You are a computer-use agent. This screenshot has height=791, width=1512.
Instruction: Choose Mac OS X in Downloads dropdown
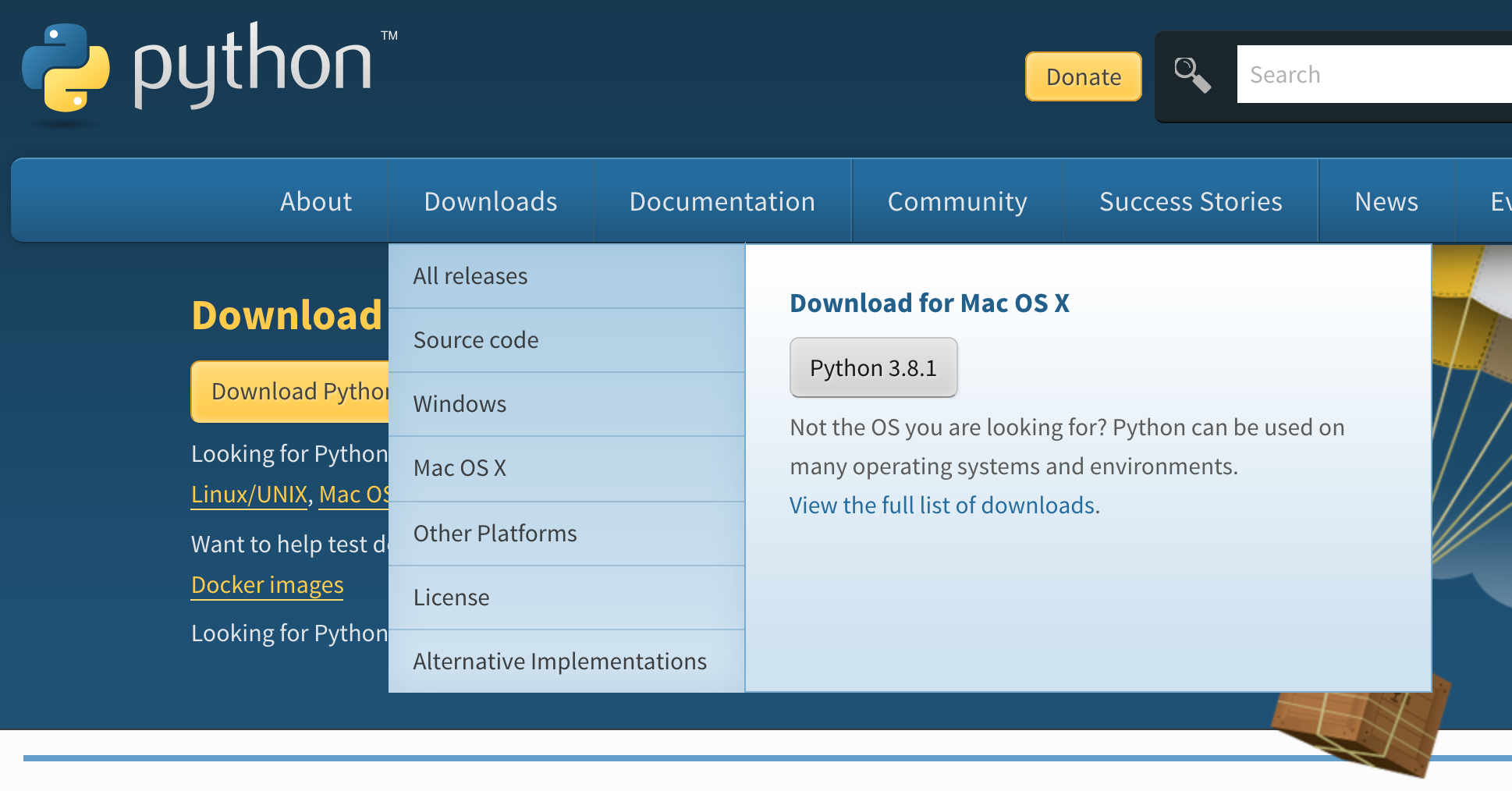pyautogui.click(x=566, y=468)
